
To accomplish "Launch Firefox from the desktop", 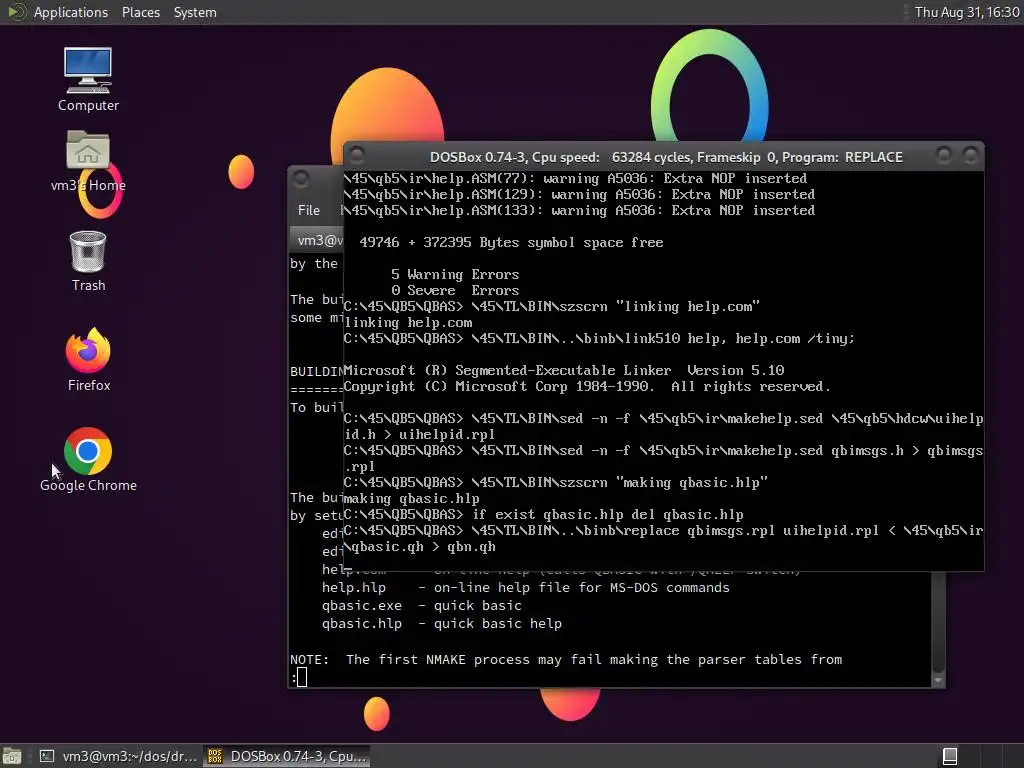I will pos(88,360).
